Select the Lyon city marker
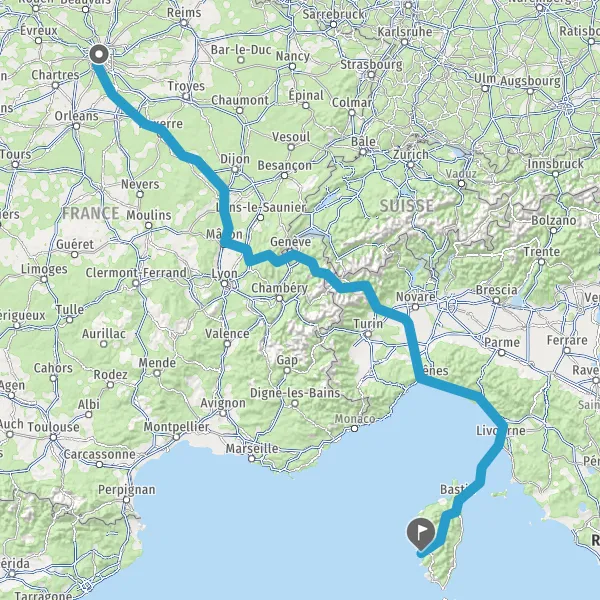The width and height of the screenshot is (600, 600). [x=224, y=284]
